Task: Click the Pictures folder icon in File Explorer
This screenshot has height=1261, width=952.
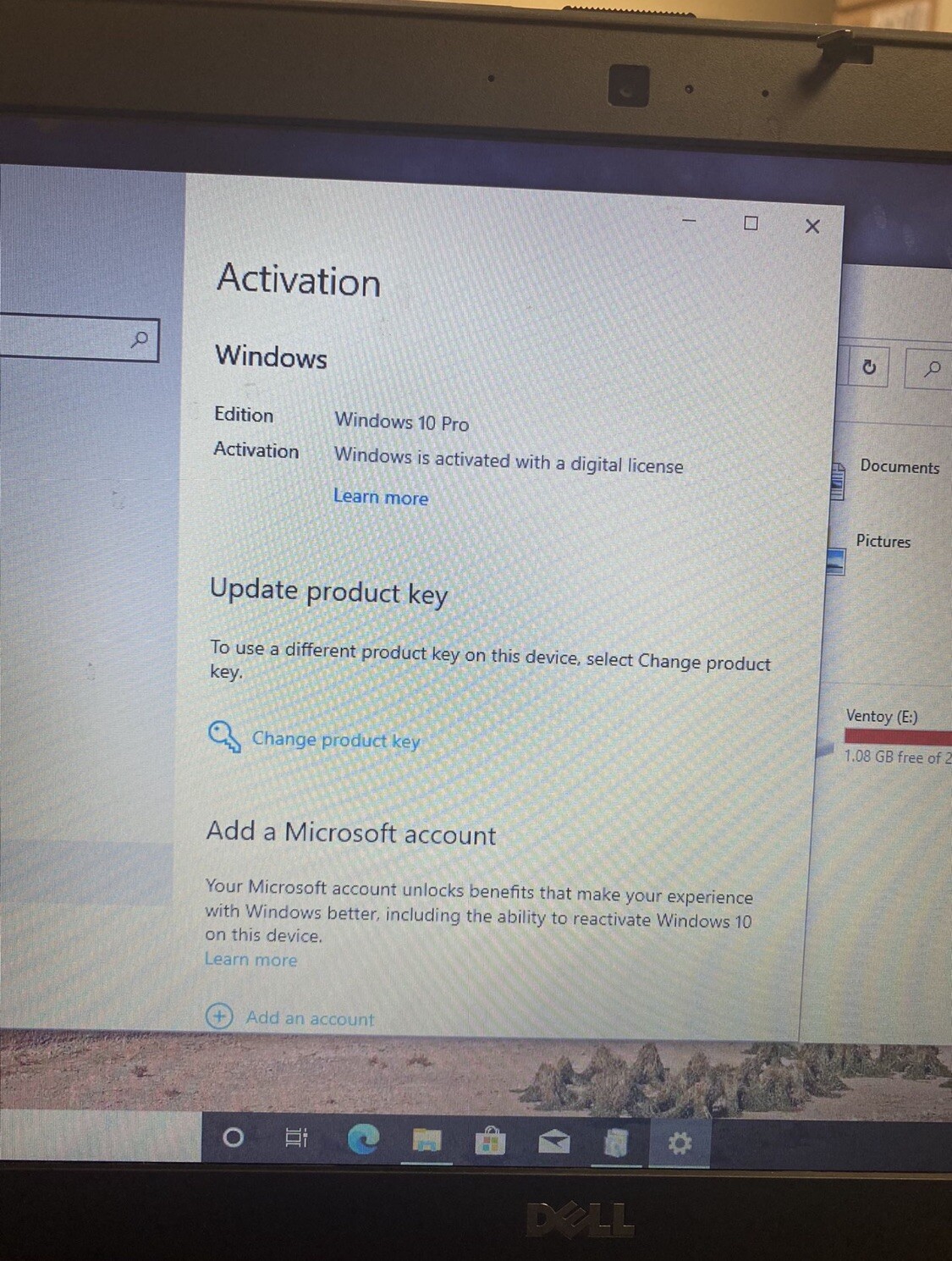Action: click(835, 560)
